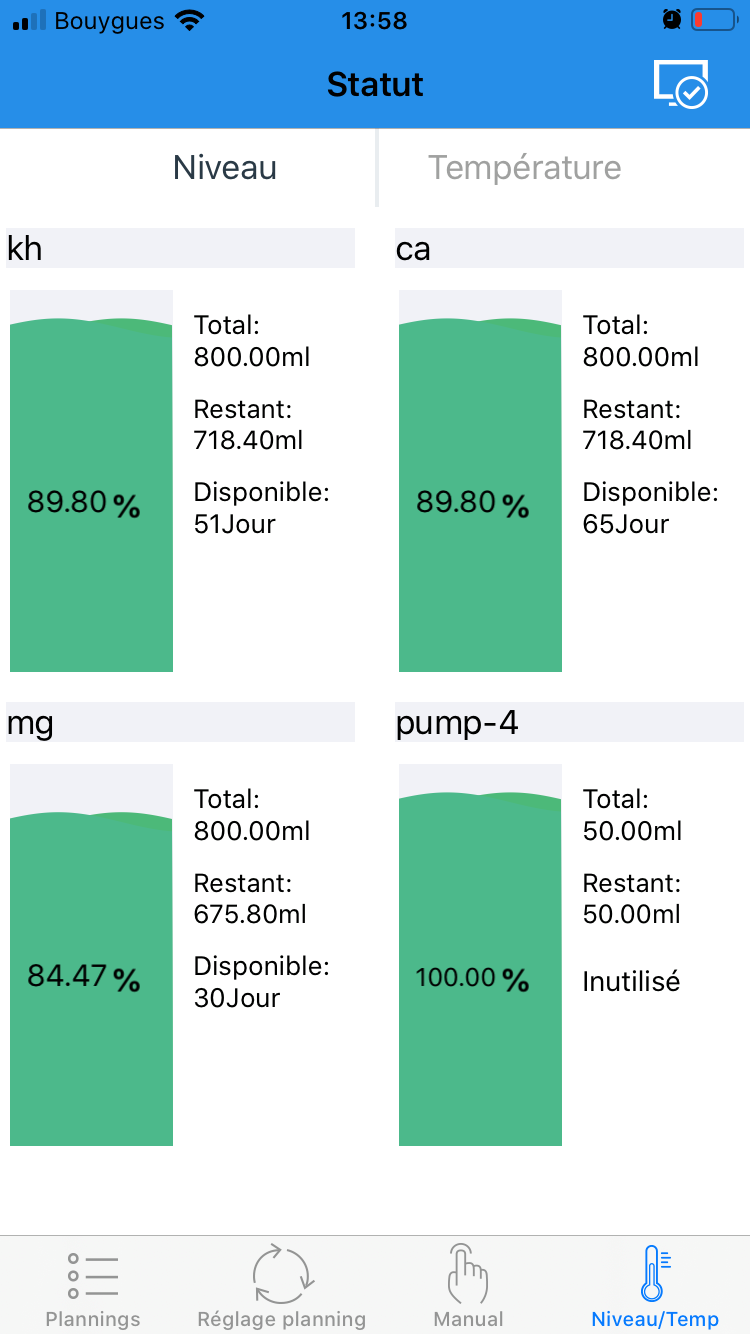
Task: Tap the pump-4 name header
Action: coord(569,722)
